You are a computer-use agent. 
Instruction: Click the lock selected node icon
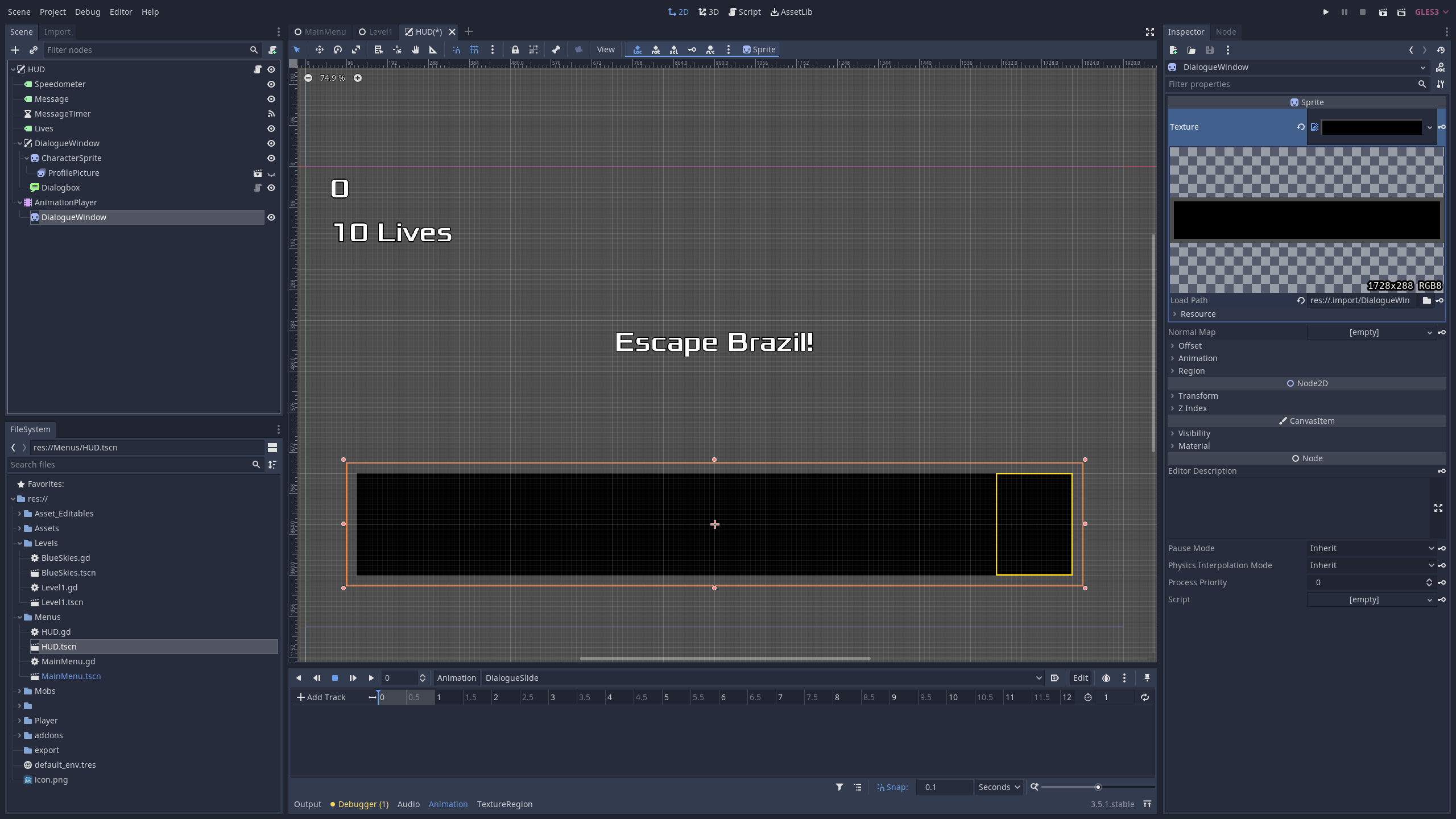pyautogui.click(x=515, y=49)
